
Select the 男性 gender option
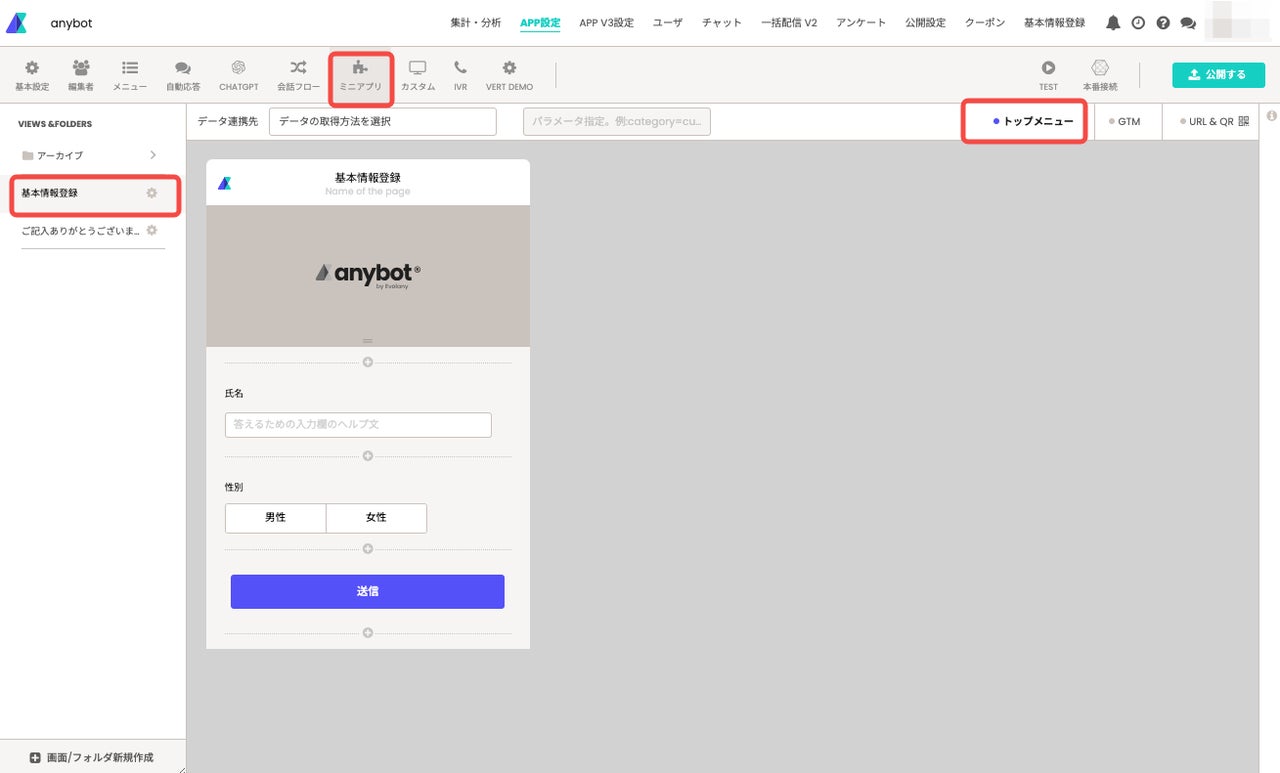pyautogui.click(x=276, y=518)
